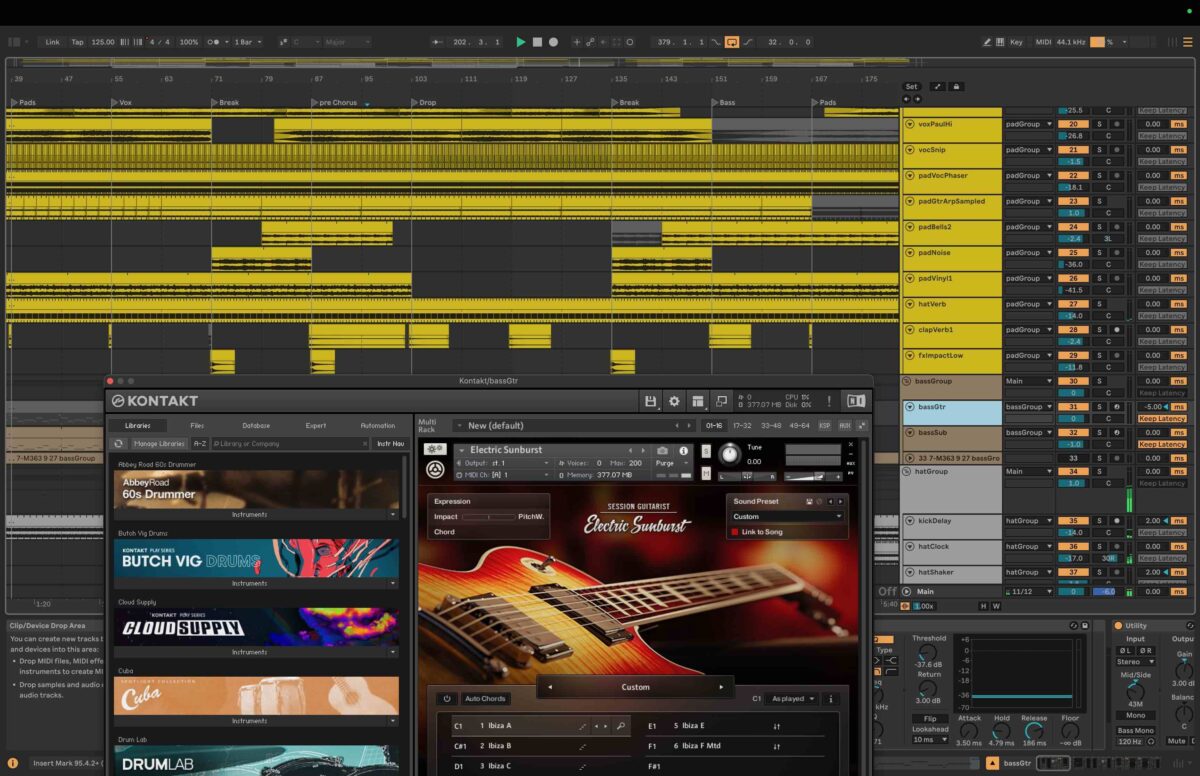Click the Manage Libraries button
Image resolution: width=1200 pixels, height=776 pixels.
point(159,443)
